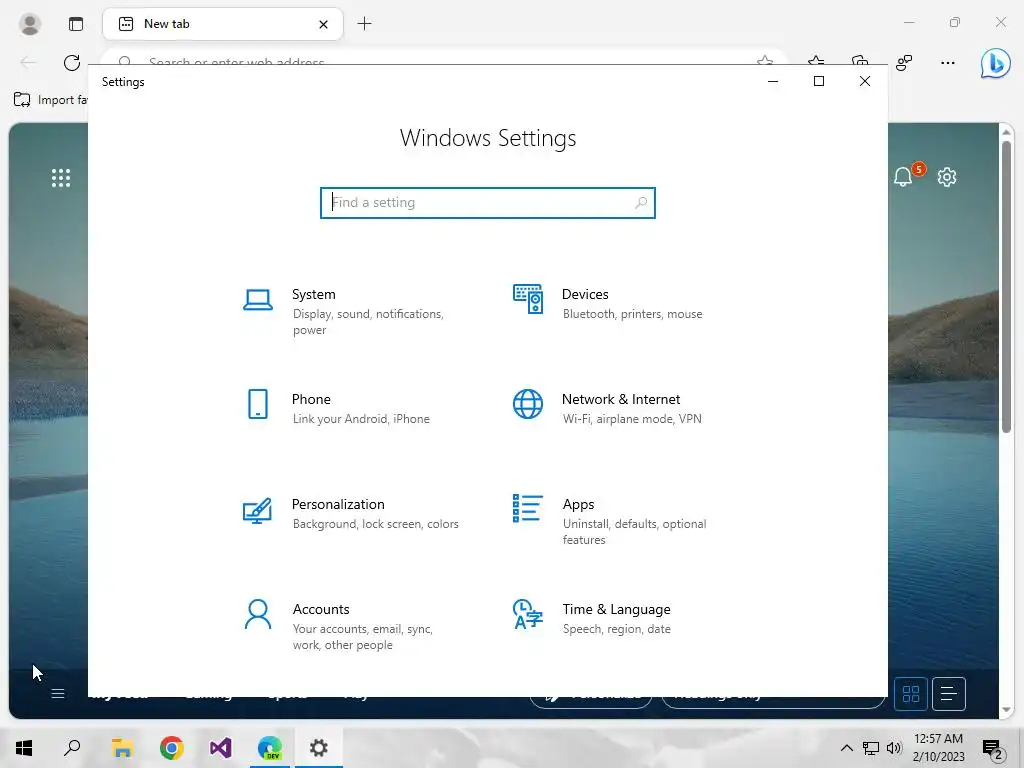Close the Settings window
1024x768 pixels.
point(865,81)
